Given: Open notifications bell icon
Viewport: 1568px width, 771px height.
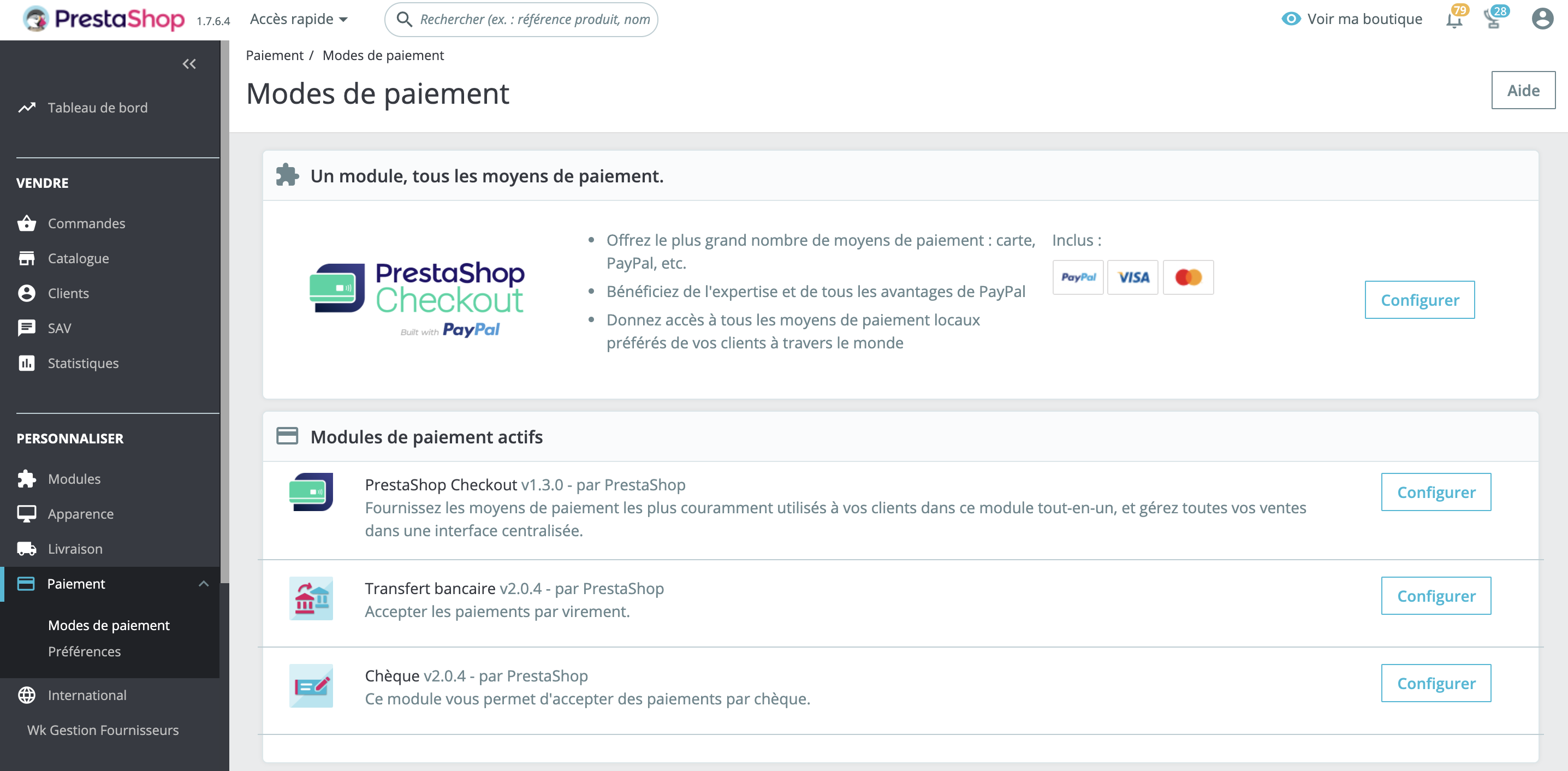Looking at the screenshot, I should (x=1454, y=20).
